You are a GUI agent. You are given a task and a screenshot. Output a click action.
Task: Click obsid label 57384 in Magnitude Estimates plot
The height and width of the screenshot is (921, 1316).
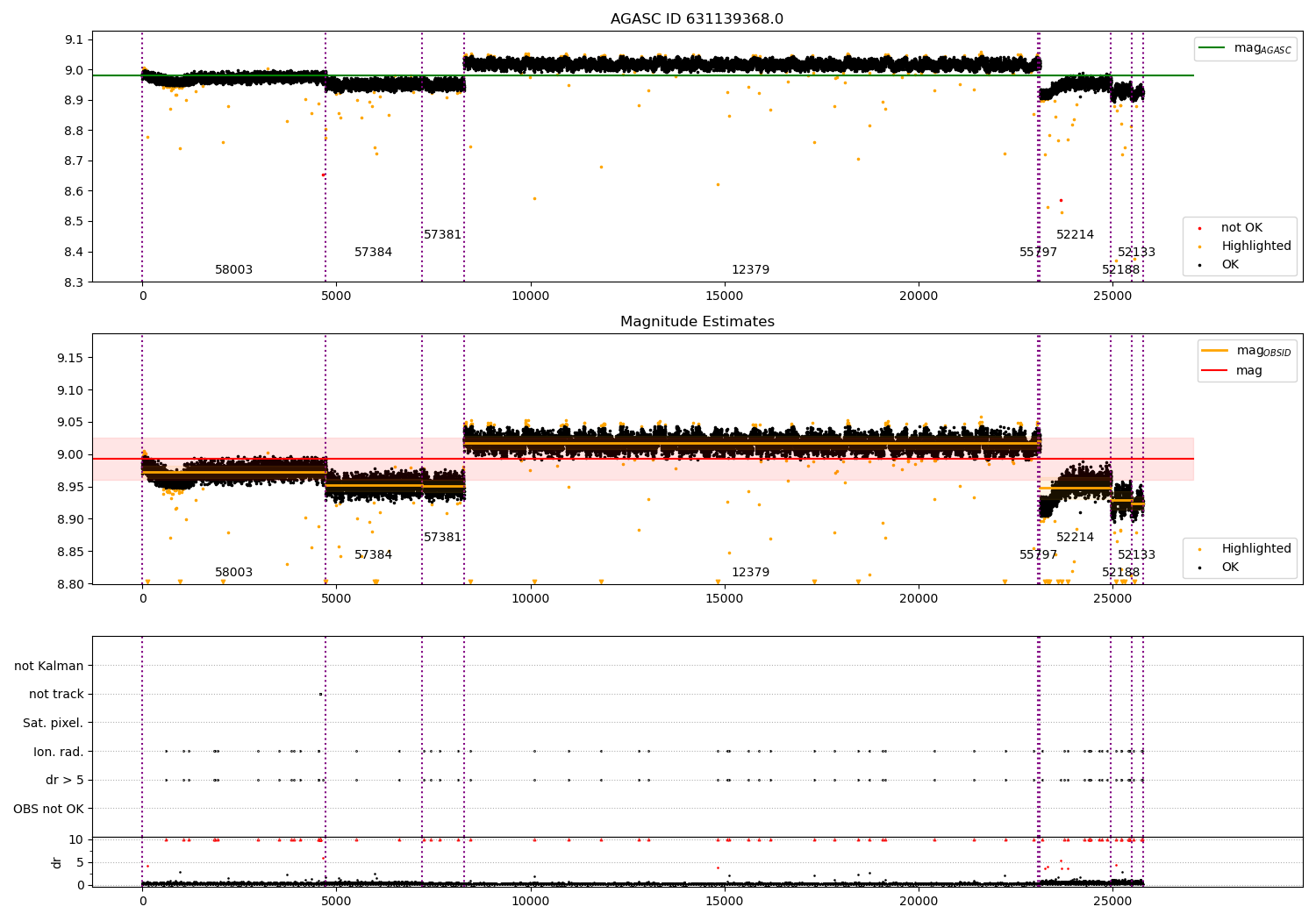(x=373, y=555)
